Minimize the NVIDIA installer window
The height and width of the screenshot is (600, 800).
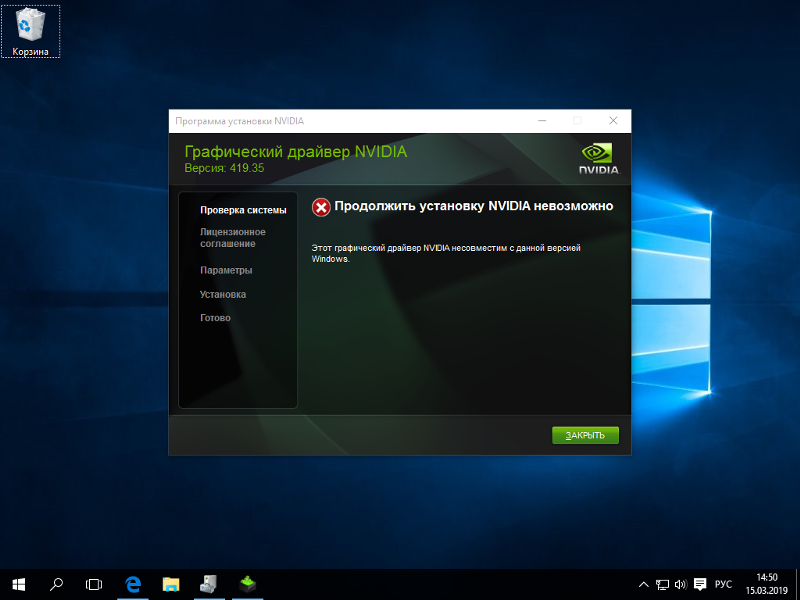[542, 120]
